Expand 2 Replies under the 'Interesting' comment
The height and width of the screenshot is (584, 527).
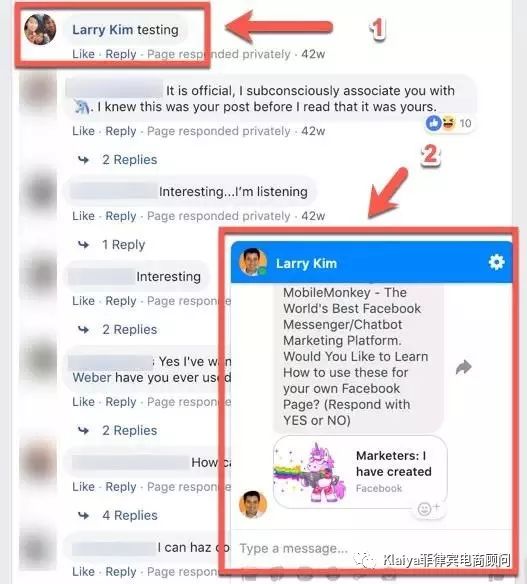pyautogui.click(x=130, y=330)
